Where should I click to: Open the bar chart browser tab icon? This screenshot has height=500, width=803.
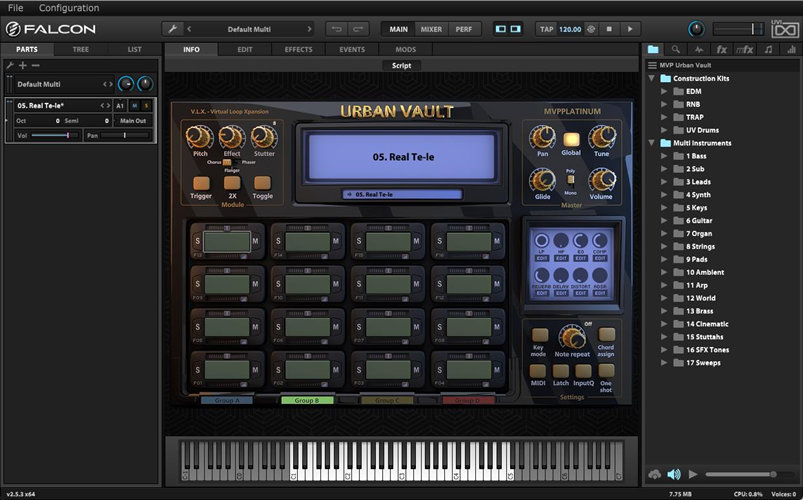(791, 49)
